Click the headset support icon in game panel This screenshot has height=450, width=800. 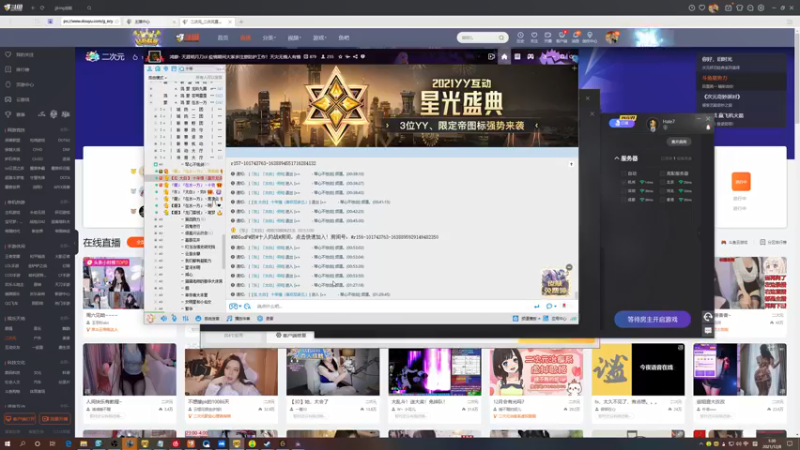708,317
